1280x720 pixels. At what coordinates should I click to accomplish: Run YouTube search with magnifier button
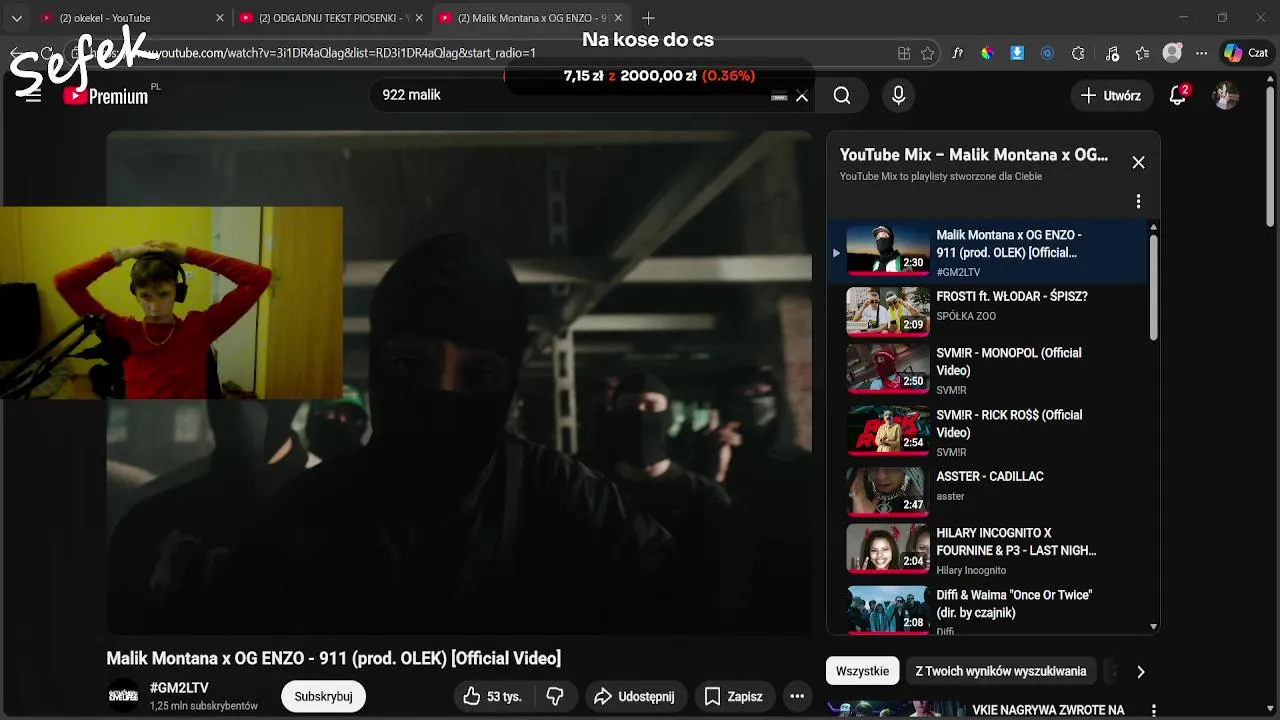(842, 95)
